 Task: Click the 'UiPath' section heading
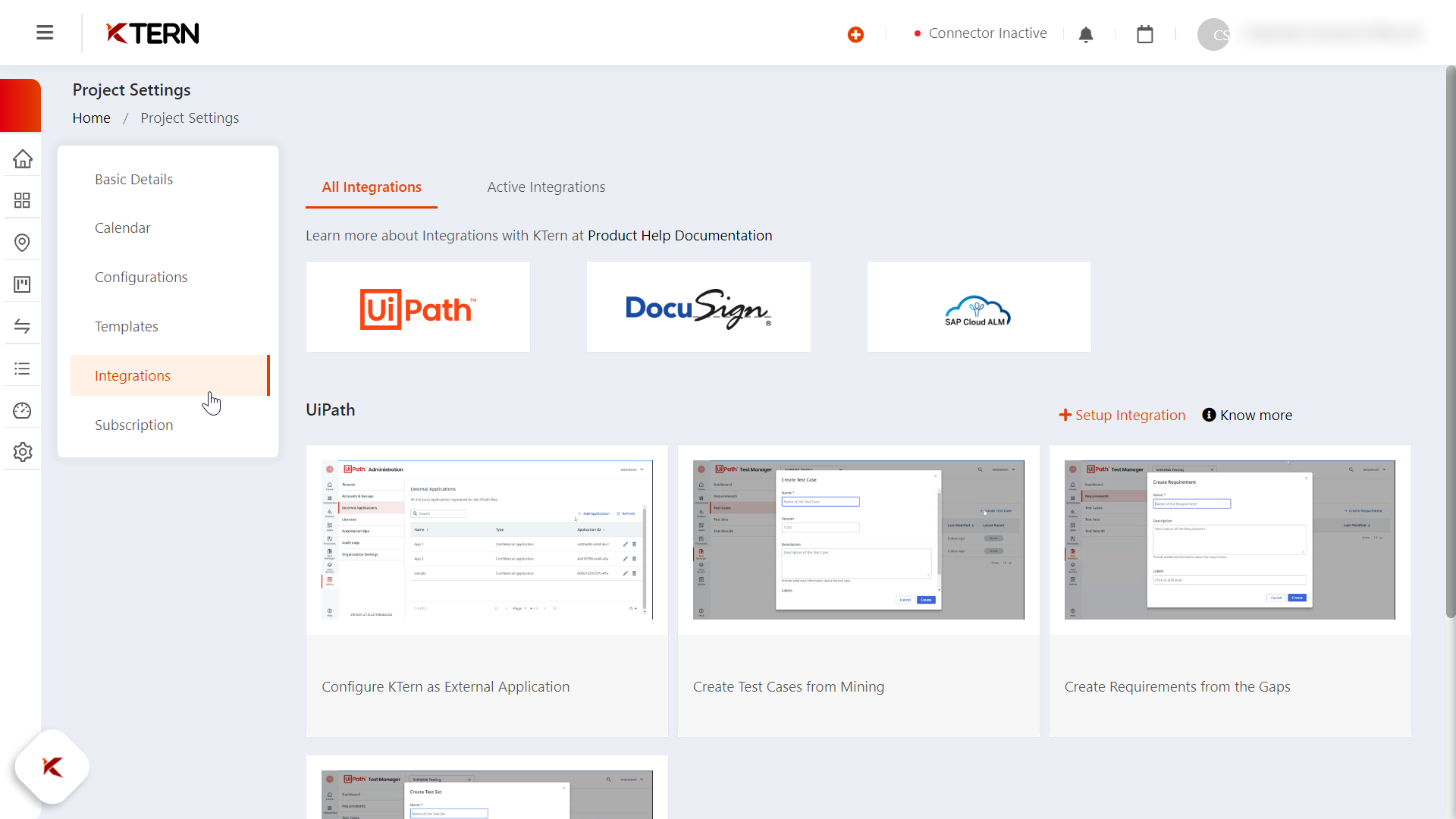[x=330, y=410]
